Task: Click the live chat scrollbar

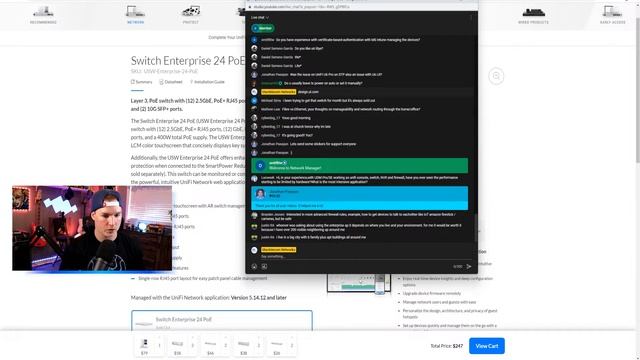Action: coord(476,227)
